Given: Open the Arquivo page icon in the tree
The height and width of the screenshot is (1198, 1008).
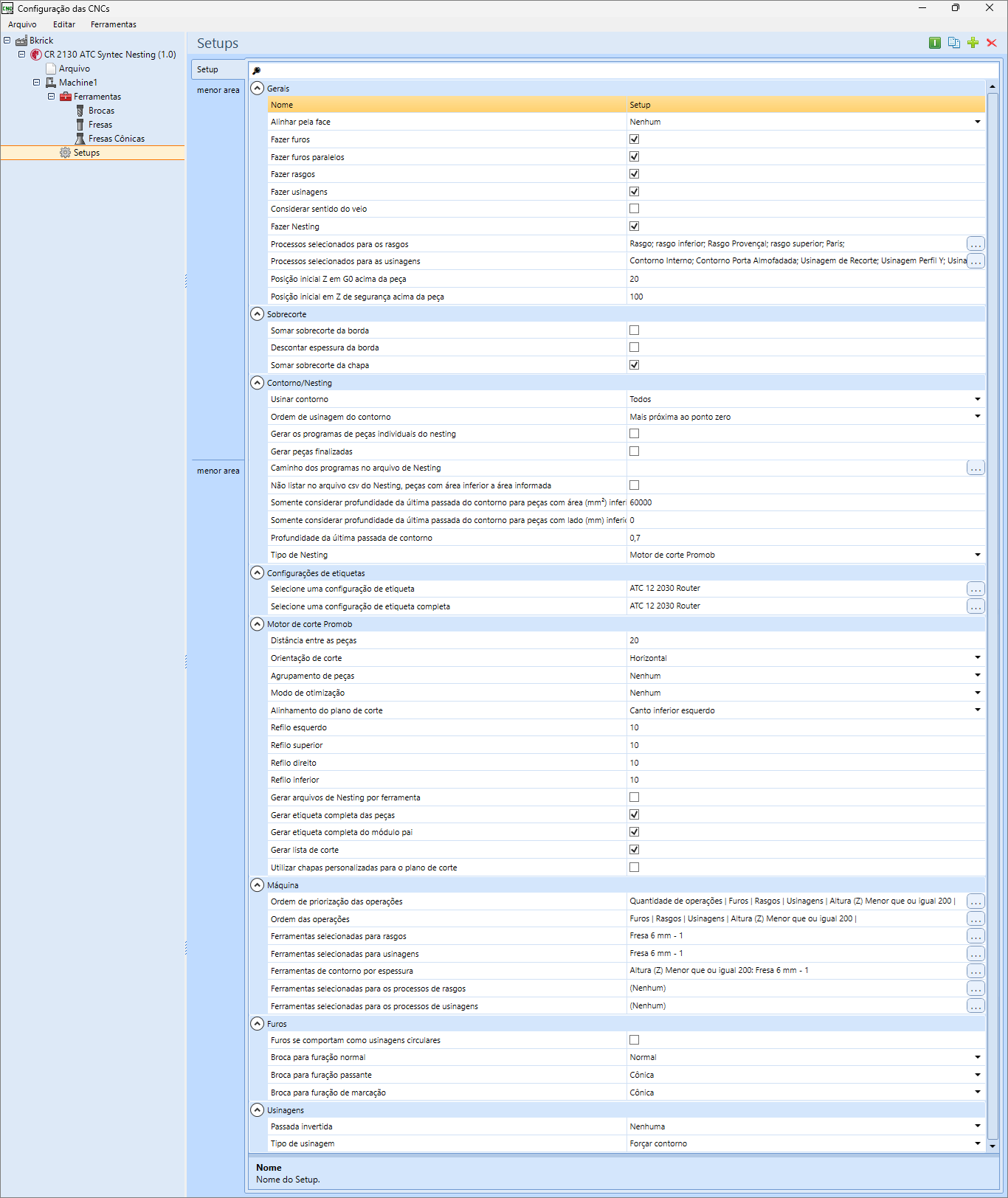Looking at the screenshot, I should pyautogui.click(x=51, y=69).
